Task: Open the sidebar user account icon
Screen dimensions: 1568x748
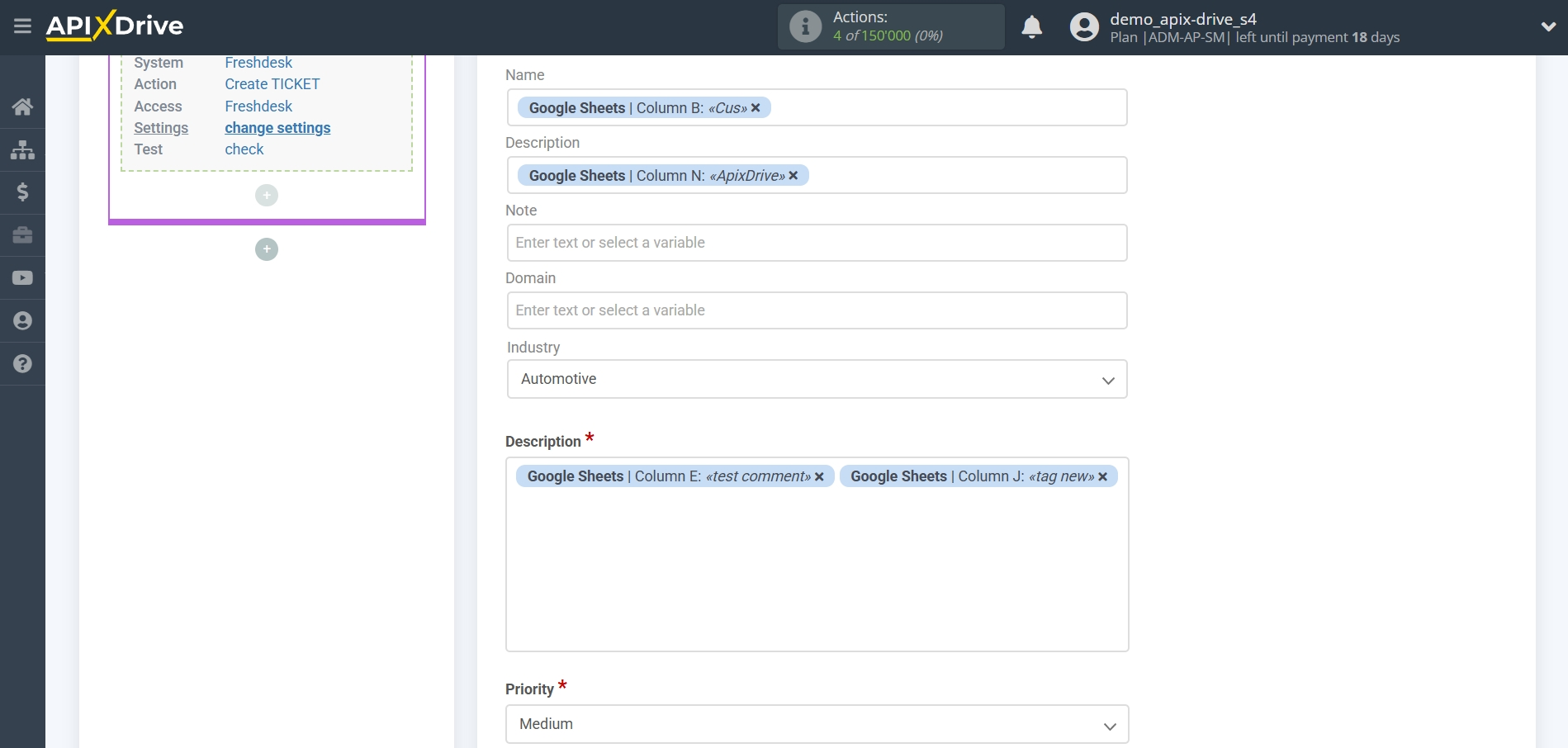Action: pyautogui.click(x=22, y=321)
